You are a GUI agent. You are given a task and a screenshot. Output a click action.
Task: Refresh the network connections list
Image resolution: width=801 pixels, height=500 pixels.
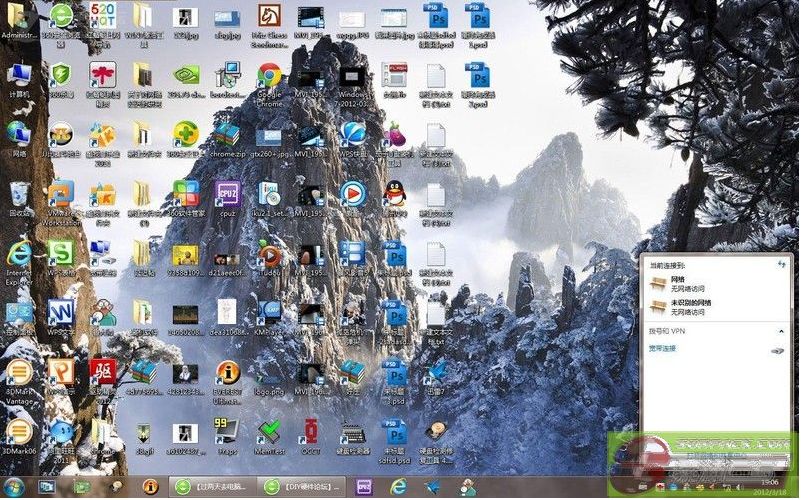coord(780,264)
